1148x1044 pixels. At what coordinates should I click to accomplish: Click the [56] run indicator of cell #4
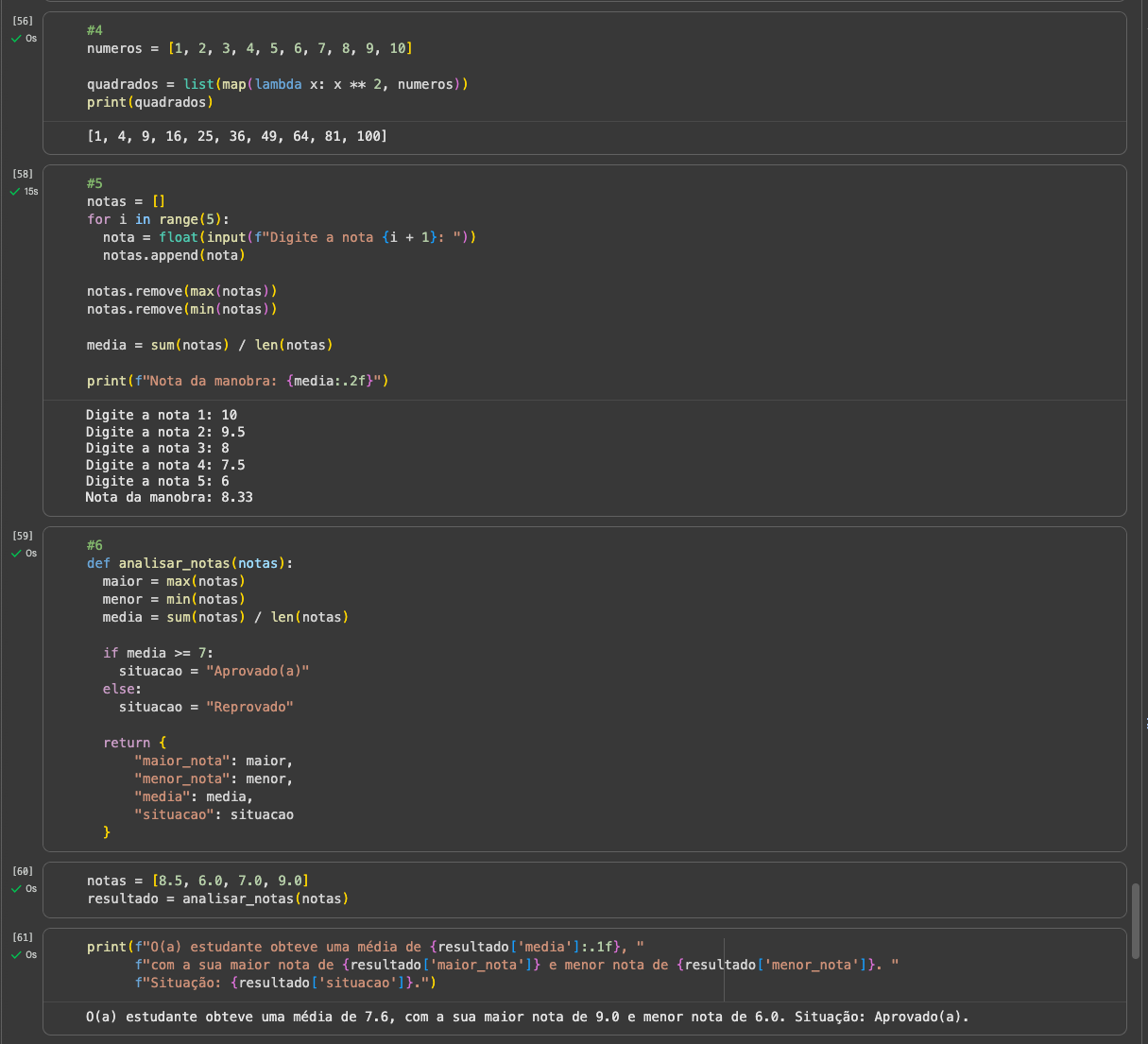tap(23, 21)
